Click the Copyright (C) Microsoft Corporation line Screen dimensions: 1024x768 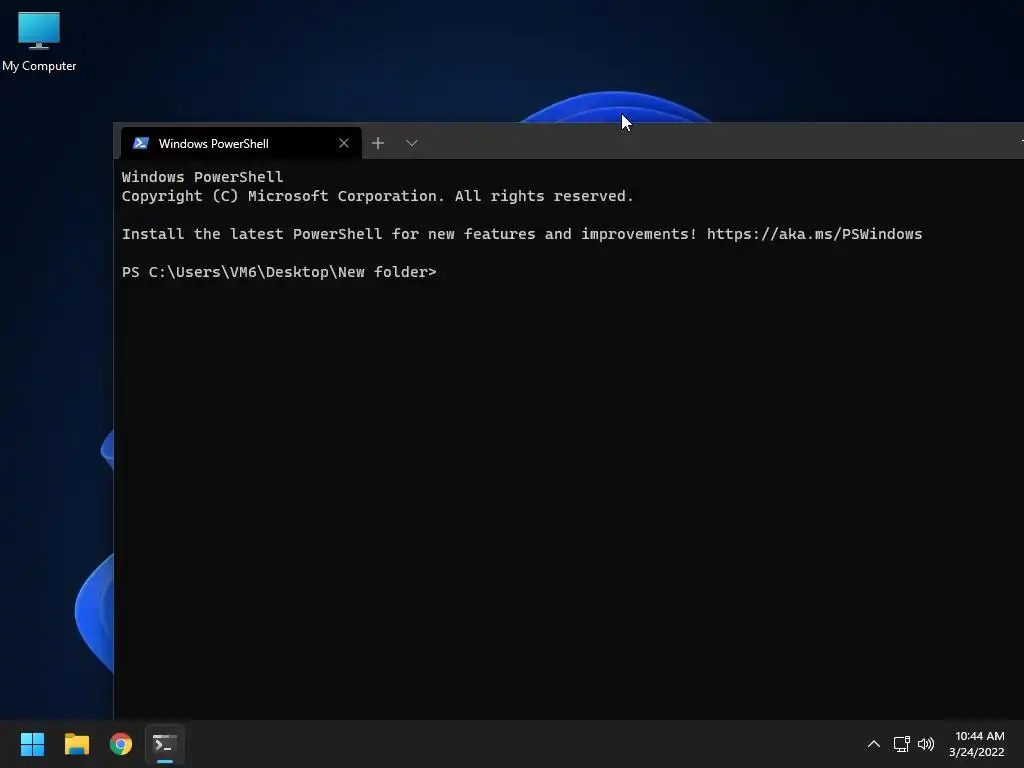pos(377,196)
